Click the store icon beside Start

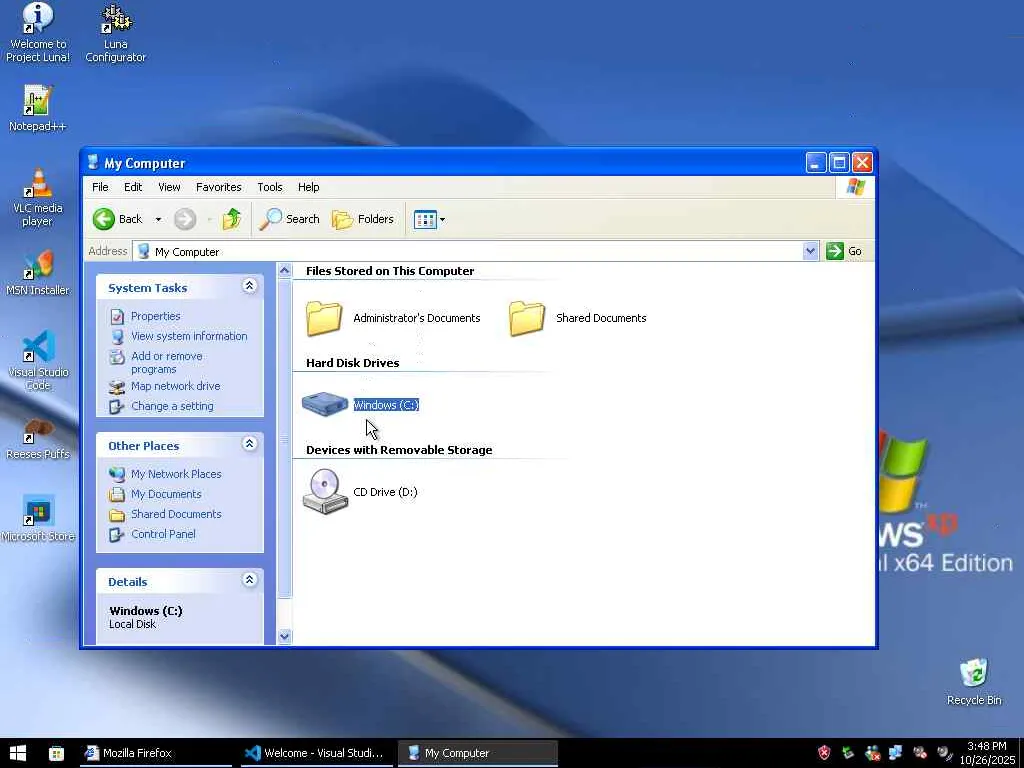pos(56,753)
